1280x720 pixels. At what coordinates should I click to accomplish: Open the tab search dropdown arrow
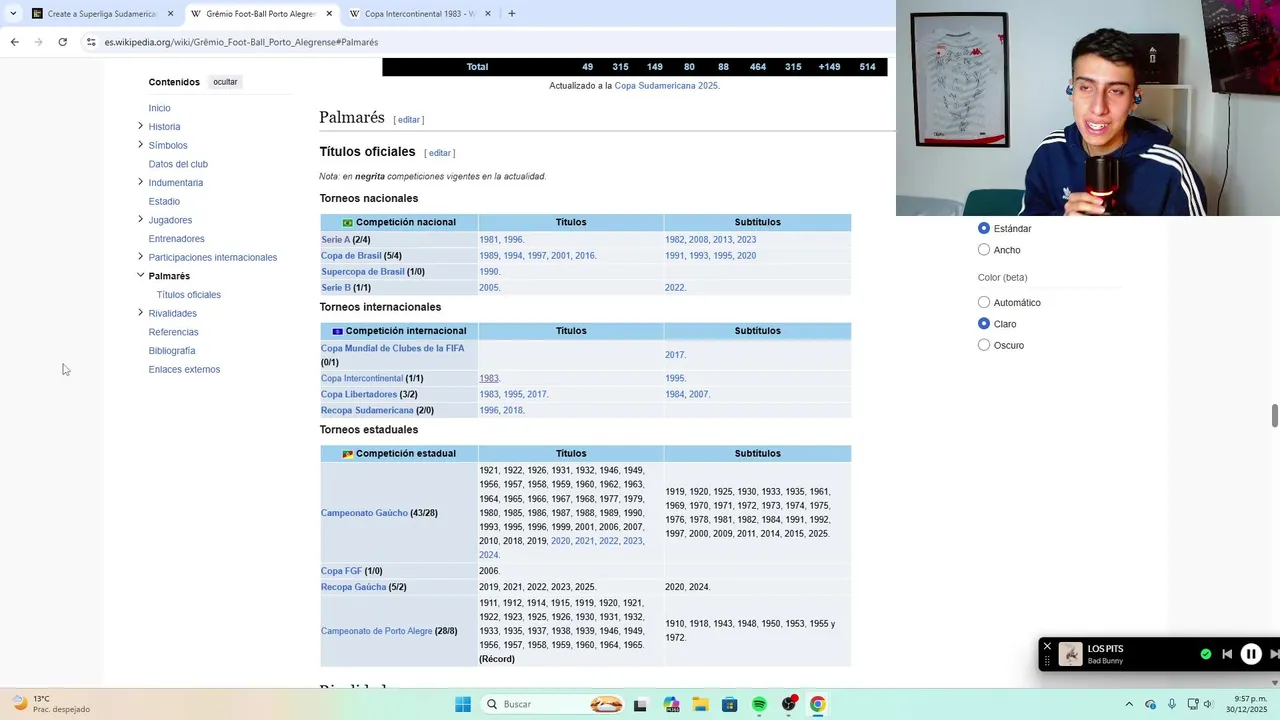(x=13, y=14)
